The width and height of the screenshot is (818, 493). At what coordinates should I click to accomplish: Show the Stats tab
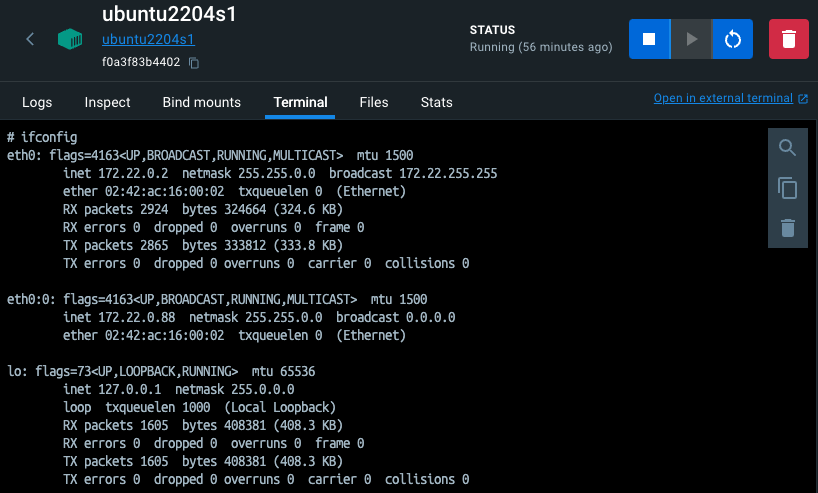click(x=436, y=102)
